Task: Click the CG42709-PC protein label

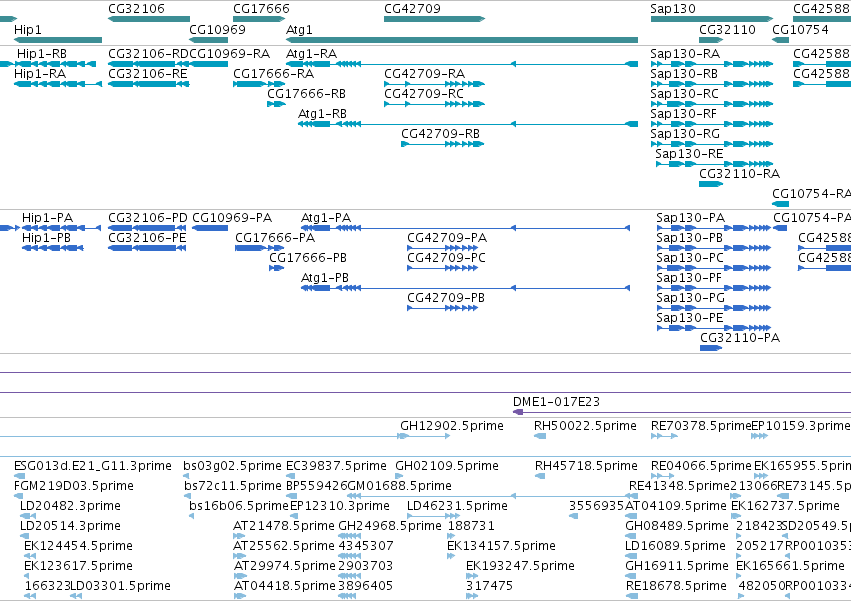Action: tap(446, 257)
